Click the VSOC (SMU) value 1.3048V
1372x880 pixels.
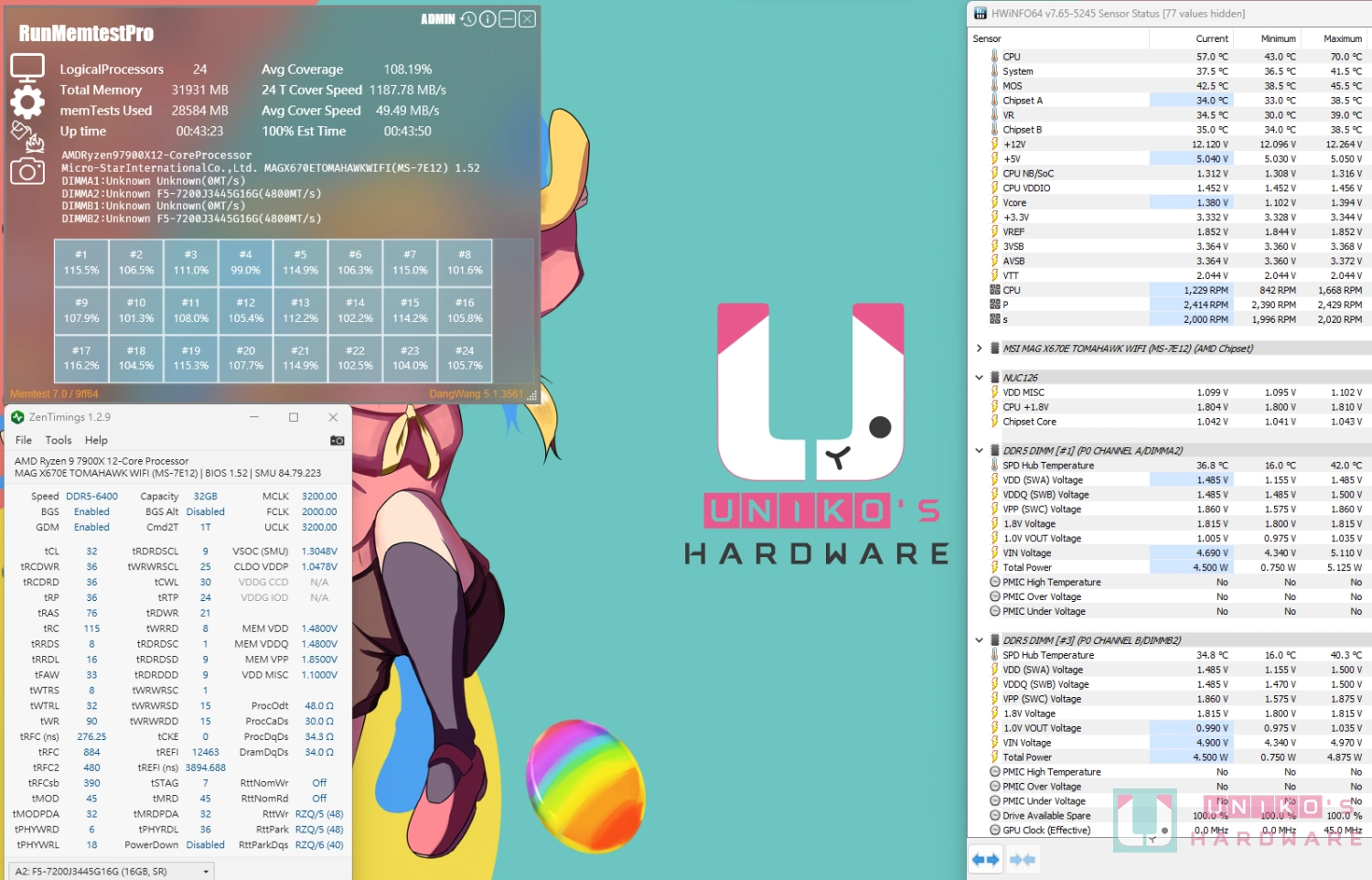319,552
